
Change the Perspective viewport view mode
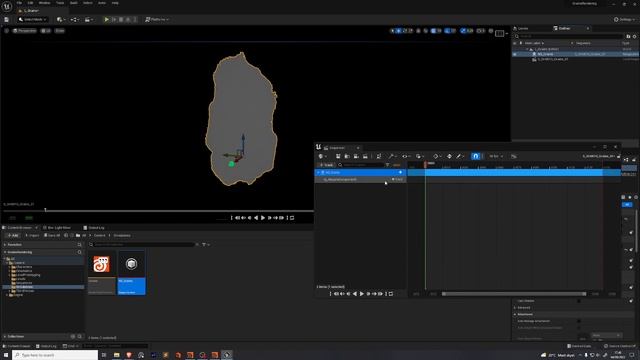pos(24,31)
